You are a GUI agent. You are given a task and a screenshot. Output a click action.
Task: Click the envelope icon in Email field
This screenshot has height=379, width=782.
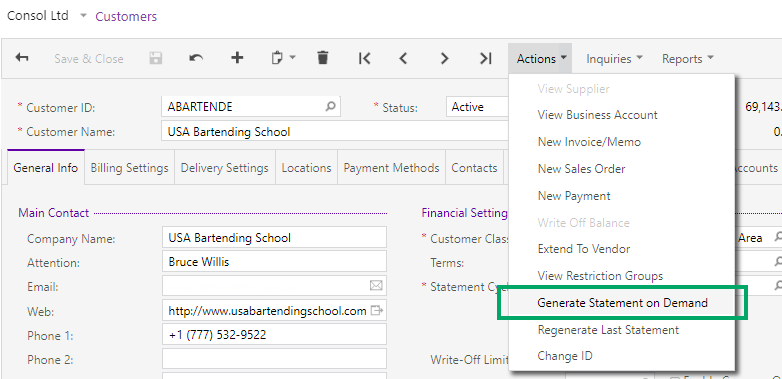coord(376,285)
